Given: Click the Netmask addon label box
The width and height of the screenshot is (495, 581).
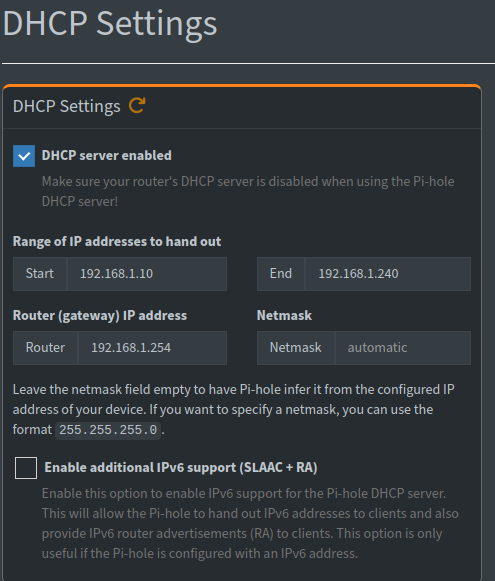Looking at the screenshot, I should (x=296, y=348).
